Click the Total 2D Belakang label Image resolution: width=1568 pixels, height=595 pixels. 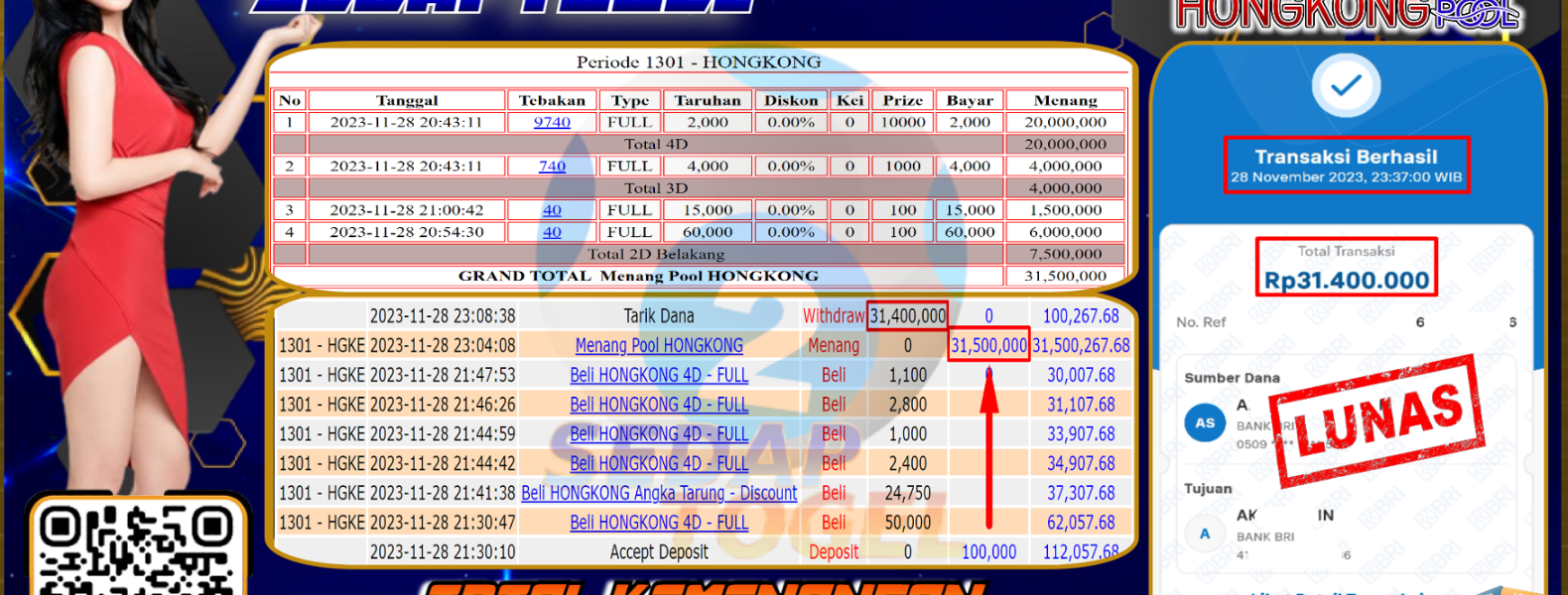[656, 254]
